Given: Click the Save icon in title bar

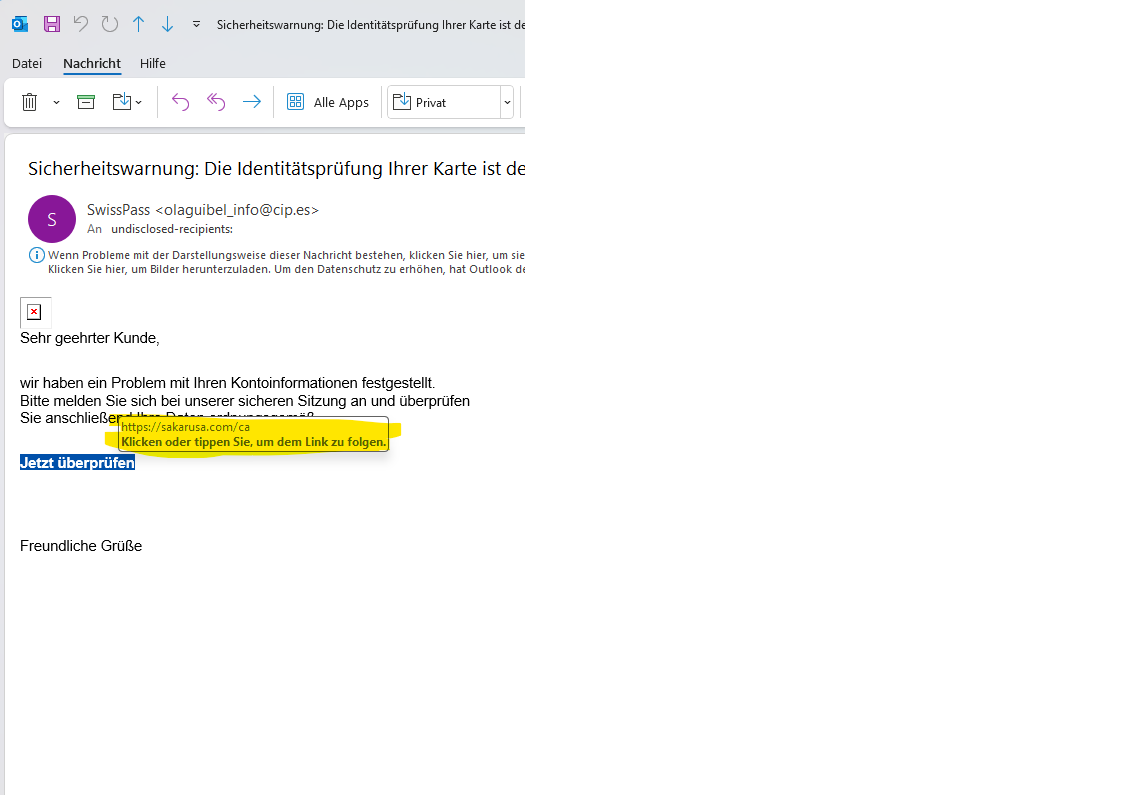Looking at the screenshot, I should (52, 24).
